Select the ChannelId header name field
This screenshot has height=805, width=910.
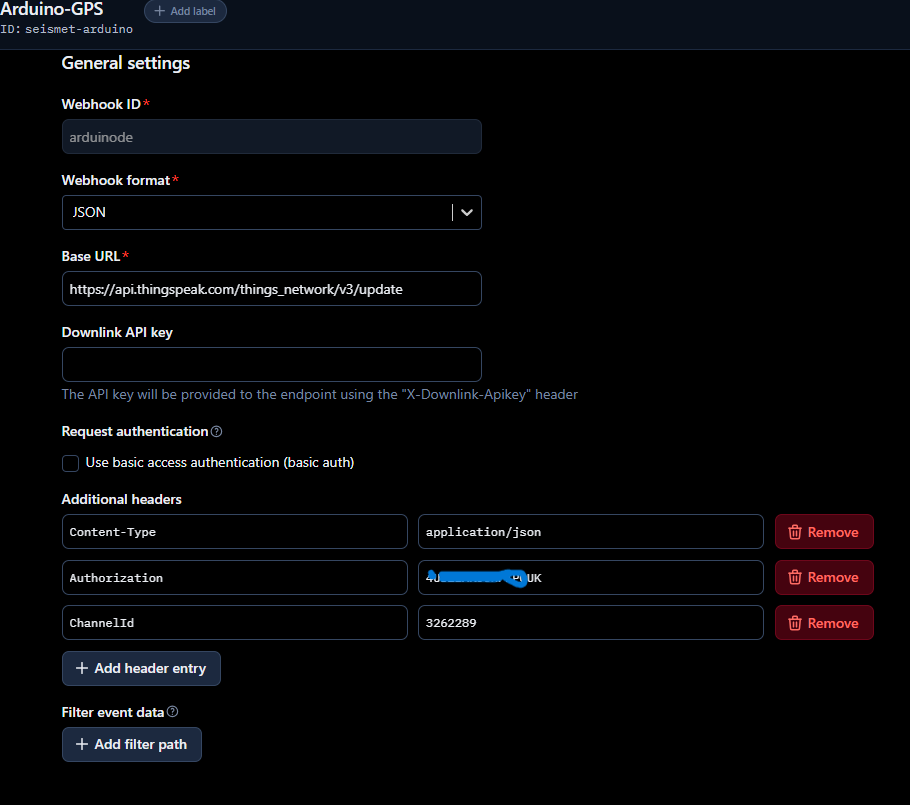click(x=234, y=623)
